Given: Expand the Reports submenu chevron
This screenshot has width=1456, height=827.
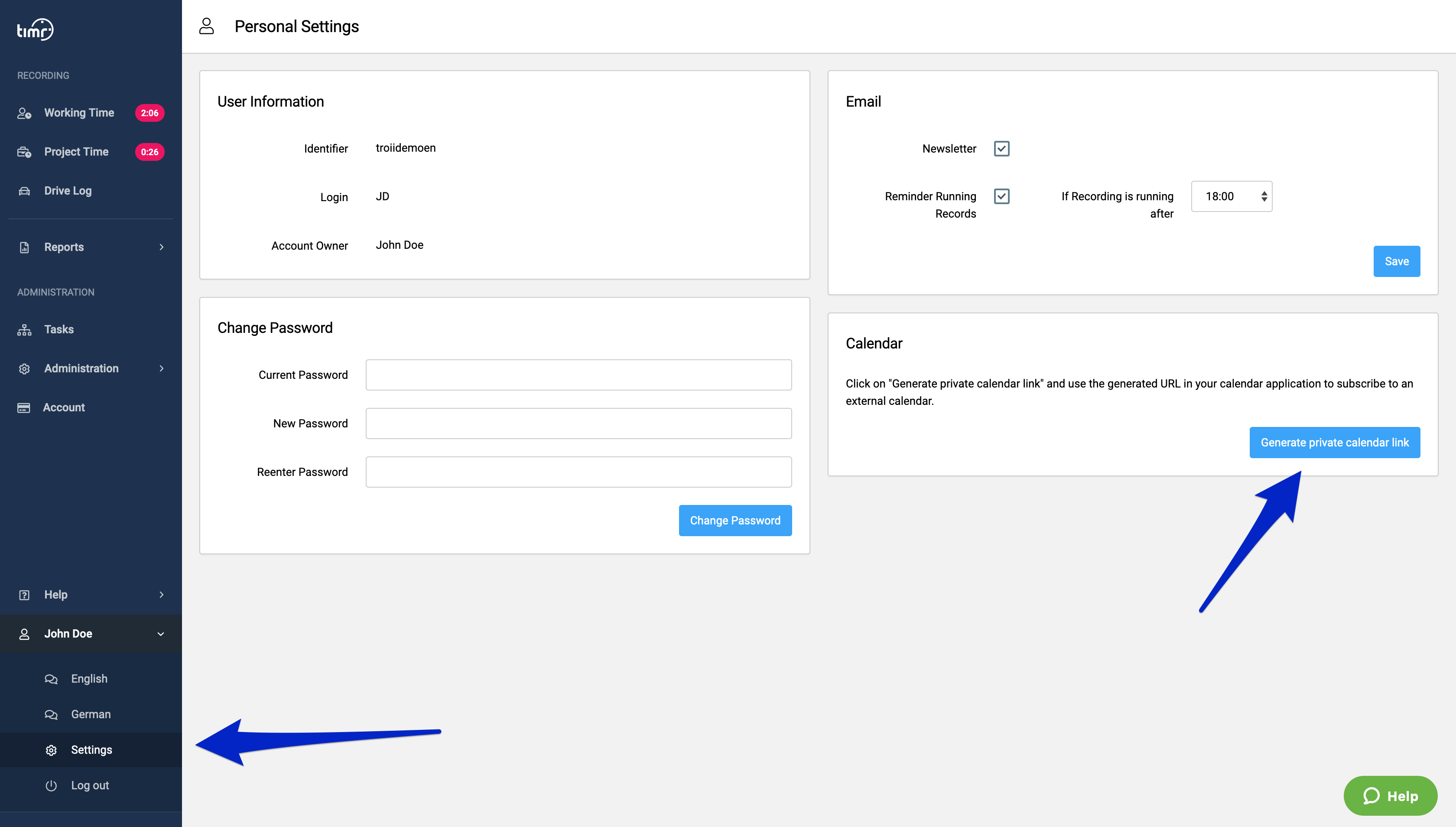Looking at the screenshot, I should coord(161,247).
